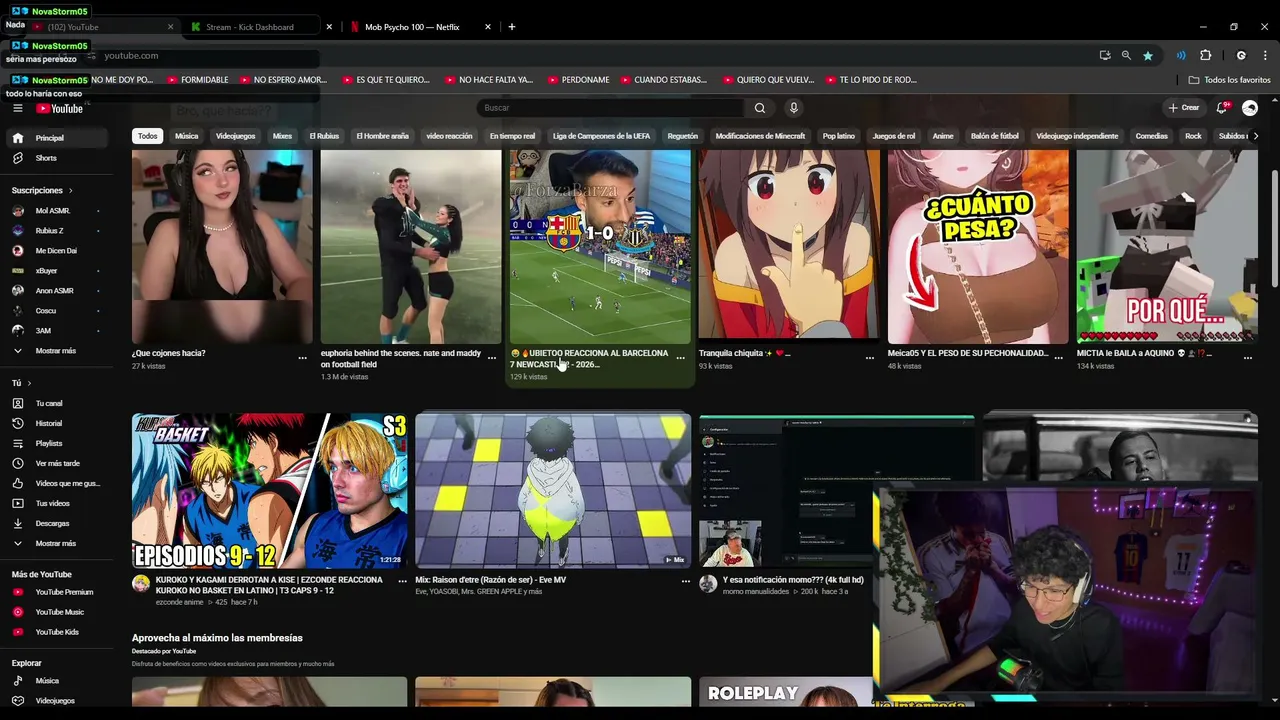Select the Anime filter chip
This screenshot has height=720, width=1280.
click(943, 136)
